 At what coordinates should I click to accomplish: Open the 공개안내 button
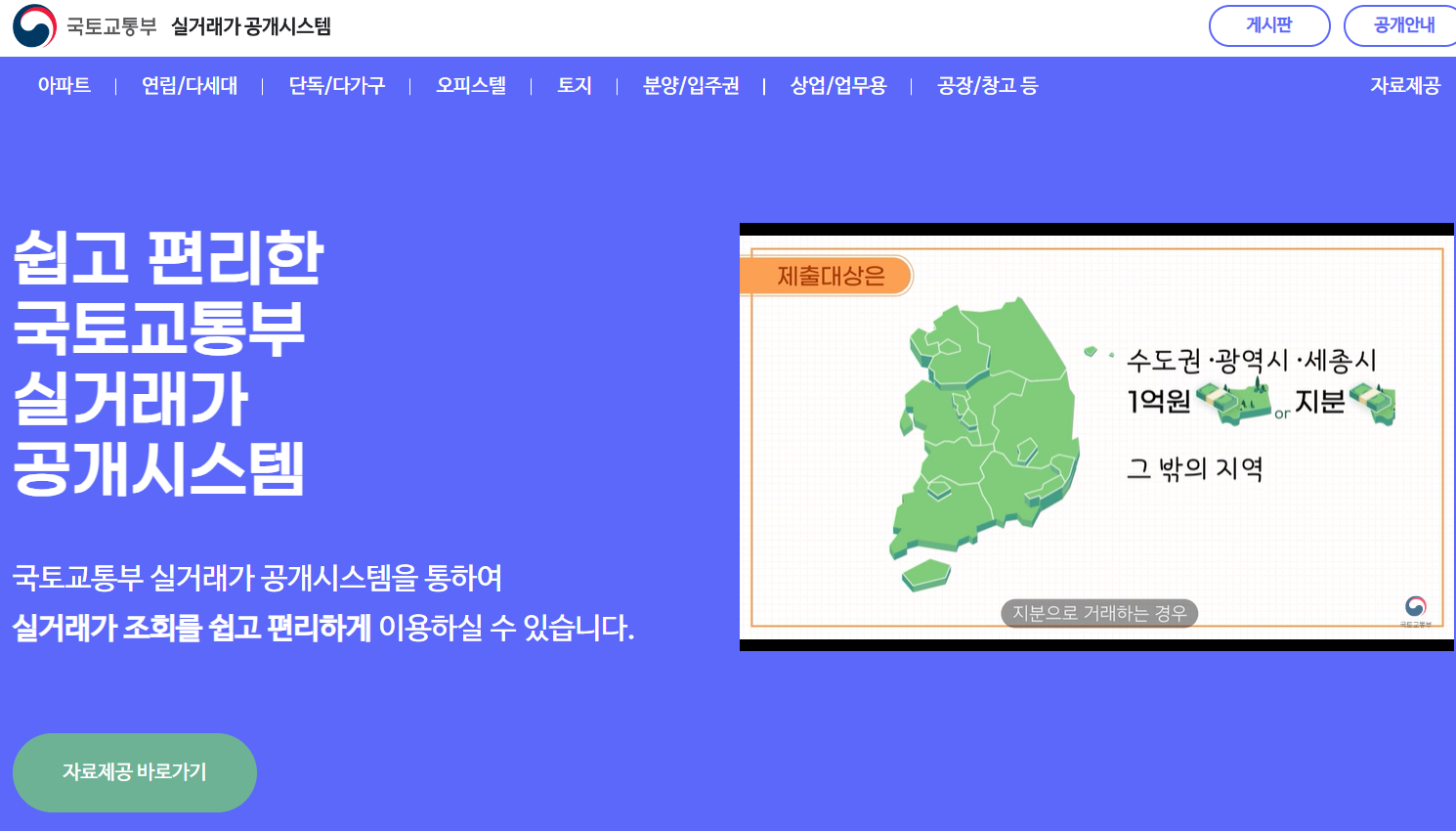coord(1403,25)
